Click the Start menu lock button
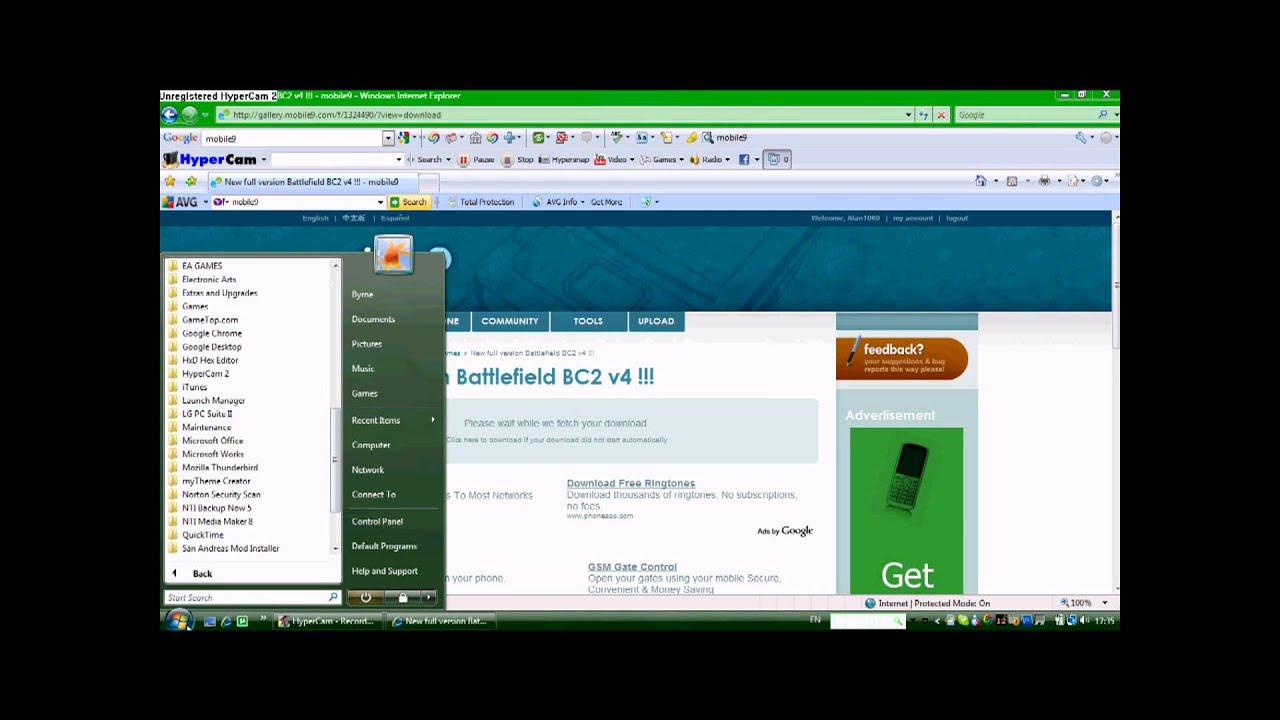The width and height of the screenshot is (1280, 720). pyautogui.click(x=402, y=597)
